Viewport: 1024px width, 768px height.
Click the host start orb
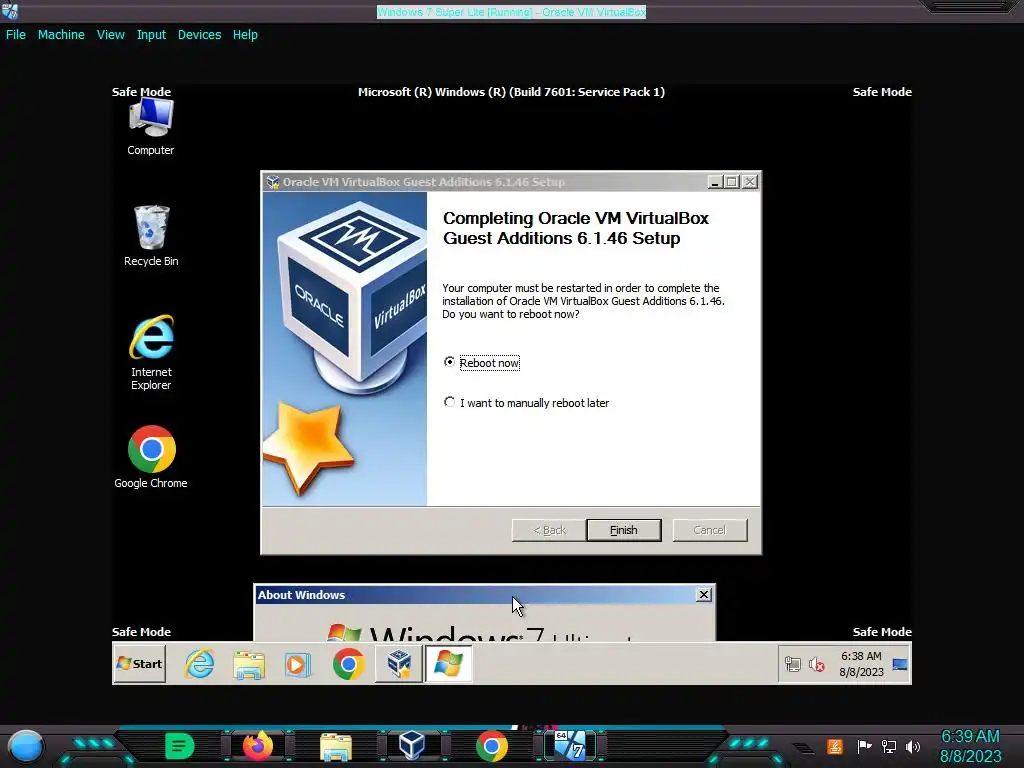[26, 747]
